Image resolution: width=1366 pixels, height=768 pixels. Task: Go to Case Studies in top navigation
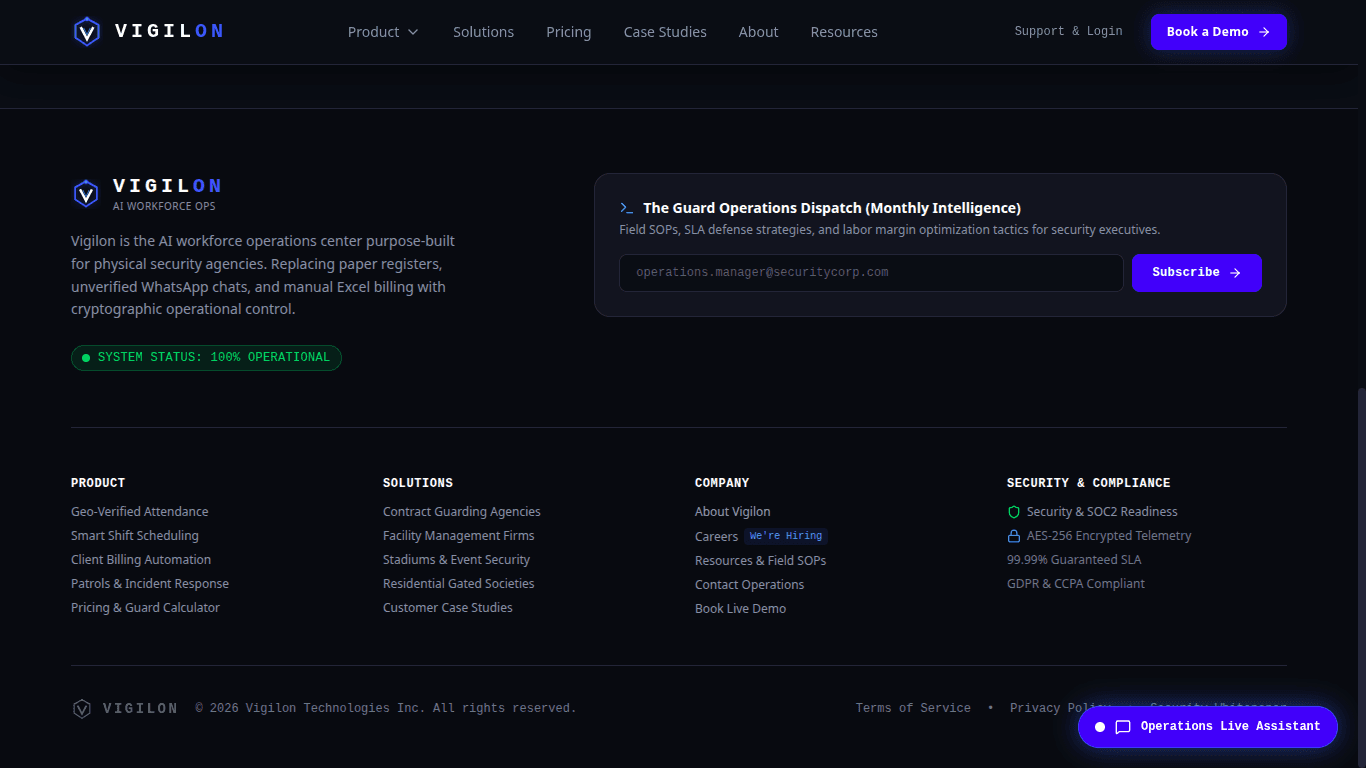665,32
